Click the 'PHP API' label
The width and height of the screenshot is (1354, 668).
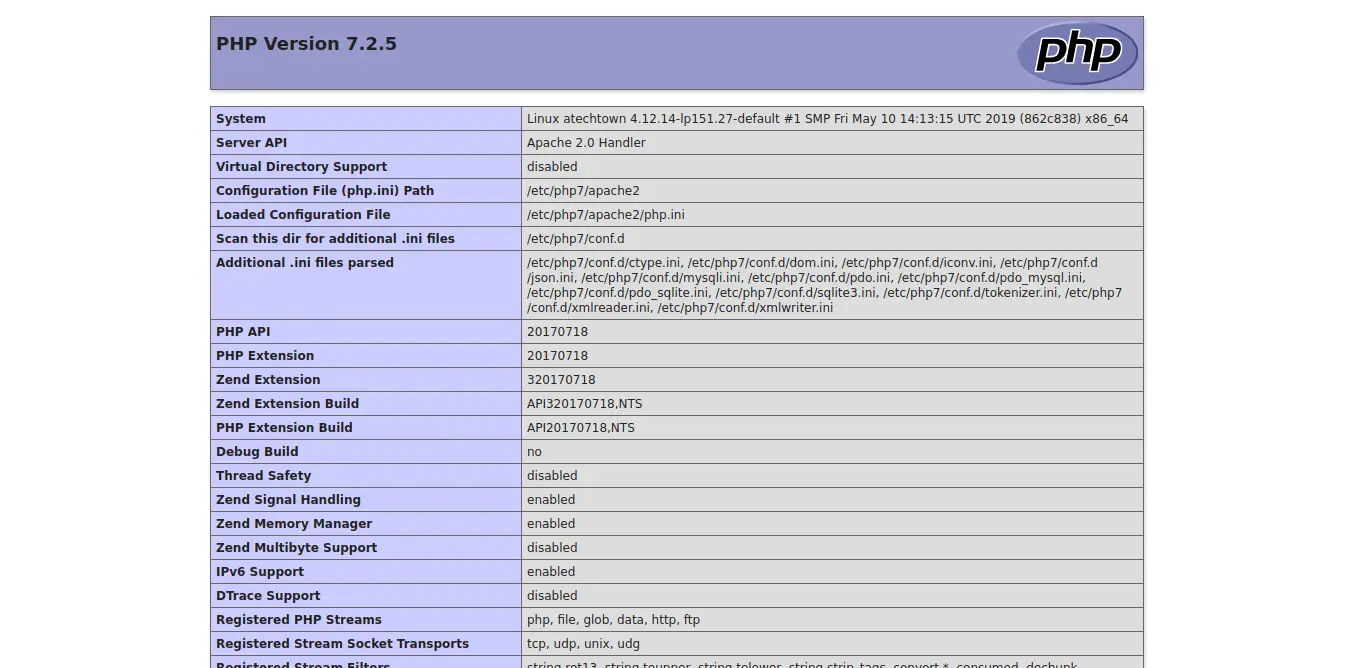[x=243, y=332]
